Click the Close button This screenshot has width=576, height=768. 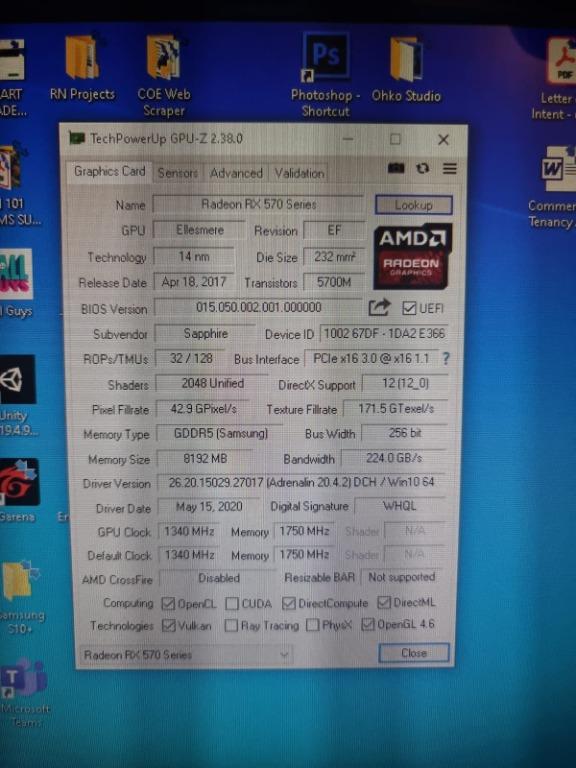point(414,653)
